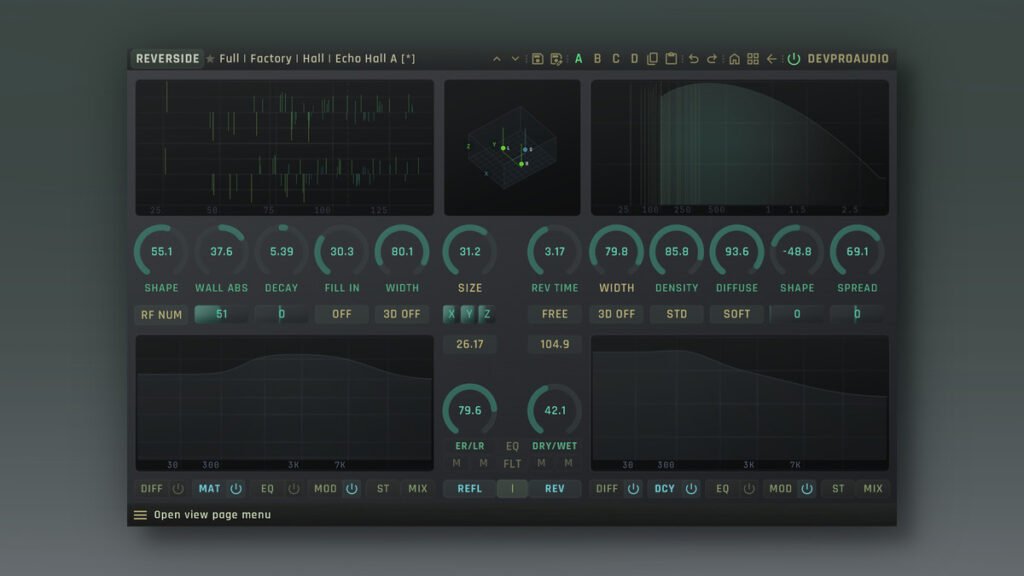The width and height of the screenshot is (1024, 576).
Task: Click the center EQ label above FLT
Action: pyautogui.click(x=512, y=446)
